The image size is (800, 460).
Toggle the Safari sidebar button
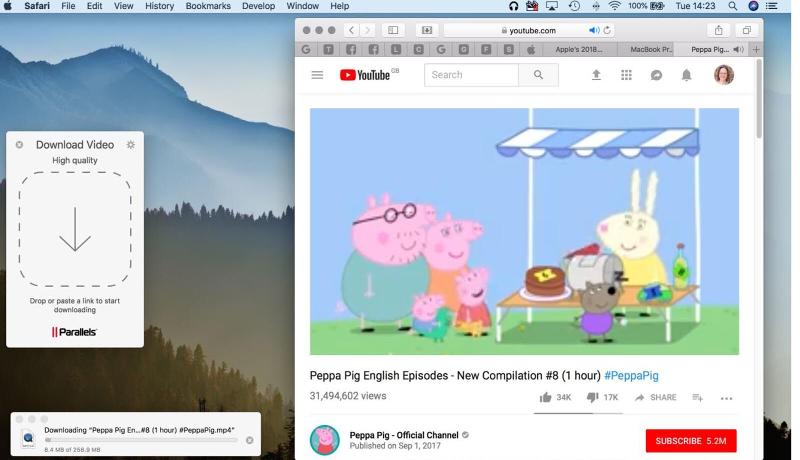point(393,30)
